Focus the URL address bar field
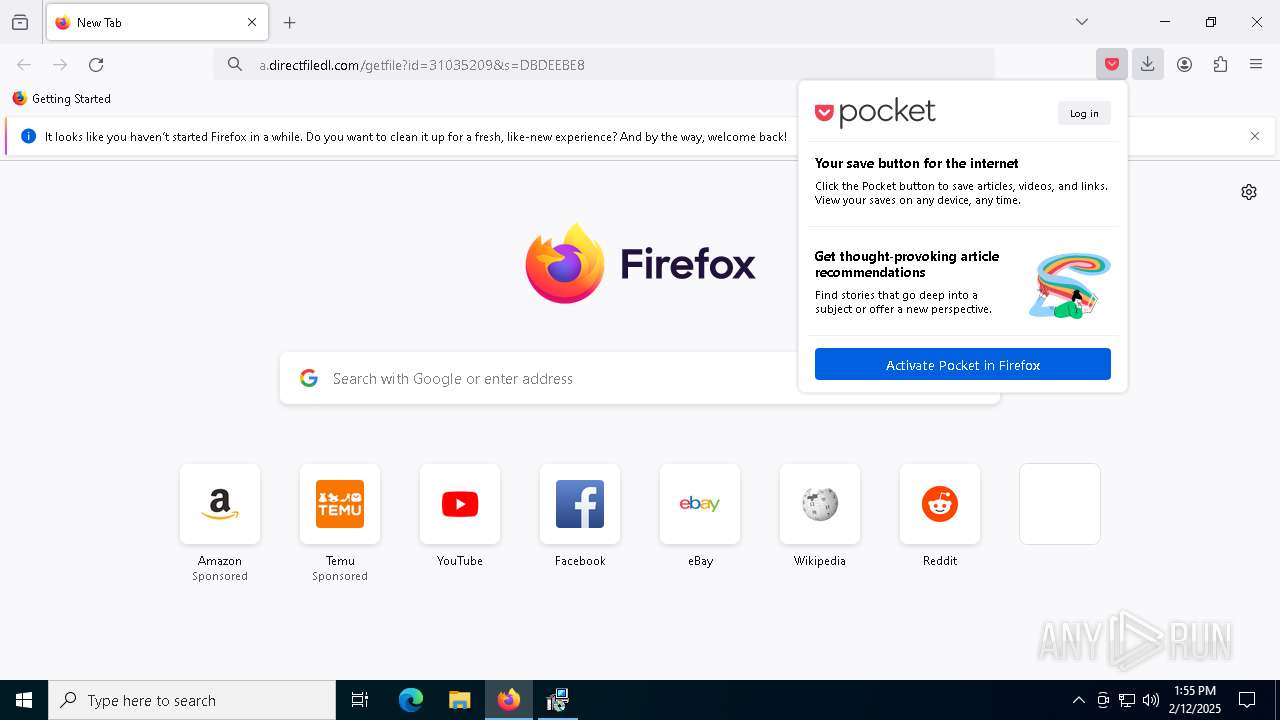1280x720 pixels. pos(604,64)
